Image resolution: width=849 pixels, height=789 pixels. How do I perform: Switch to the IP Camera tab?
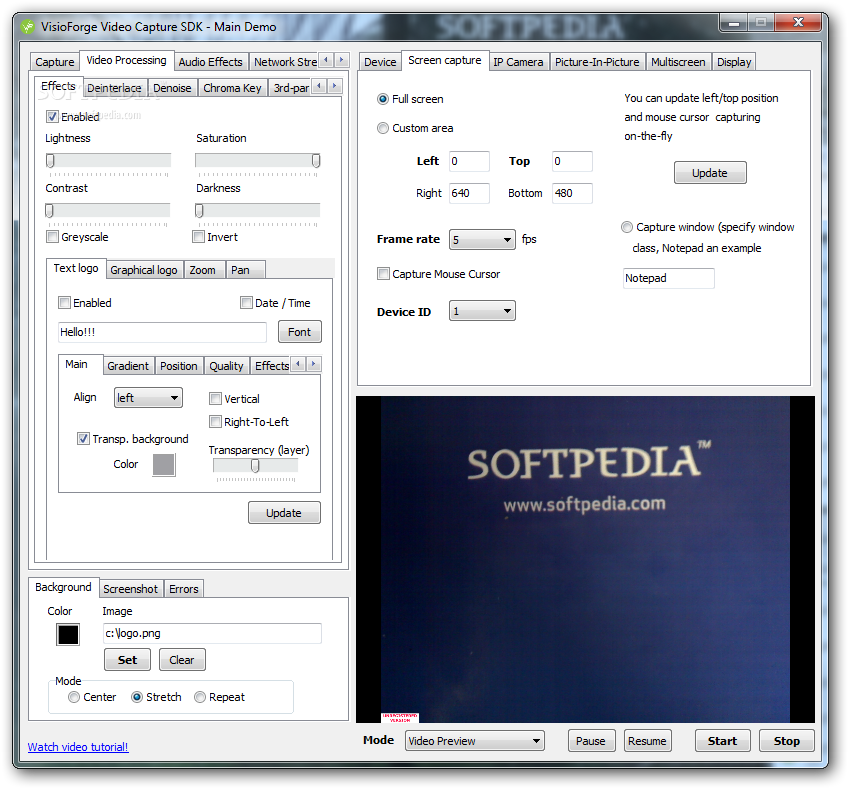(518, 62)
